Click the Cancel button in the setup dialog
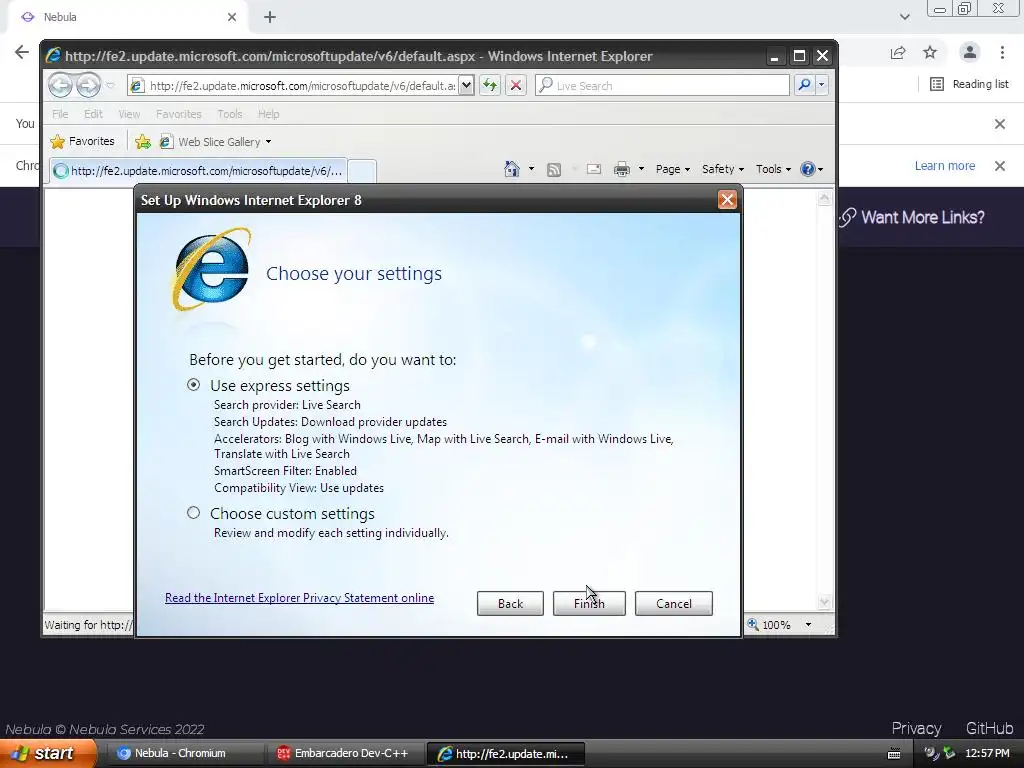This screenshot has width=1024, height=768. pos(673,603)
